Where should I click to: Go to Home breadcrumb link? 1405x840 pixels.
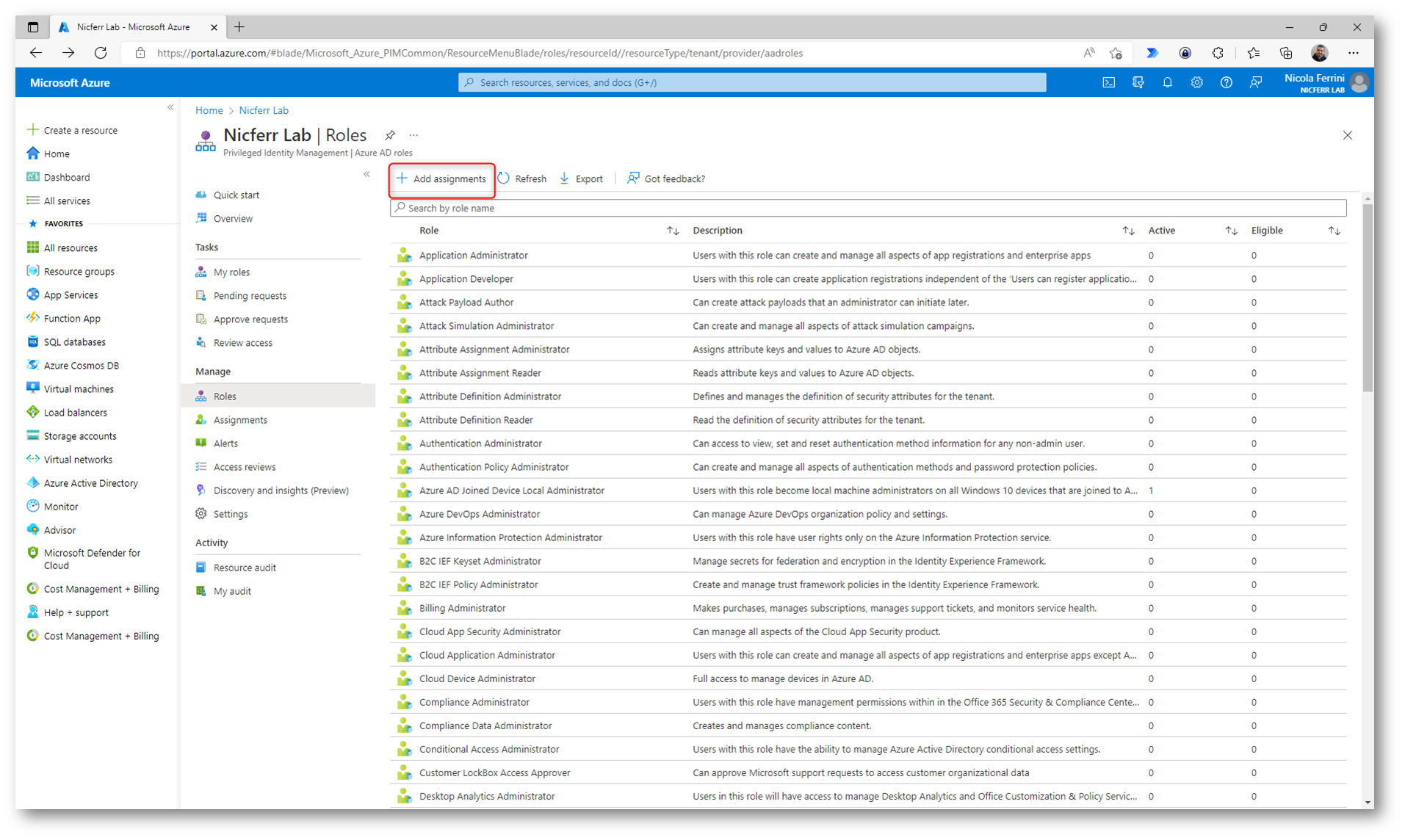click(x=209, y=111)
